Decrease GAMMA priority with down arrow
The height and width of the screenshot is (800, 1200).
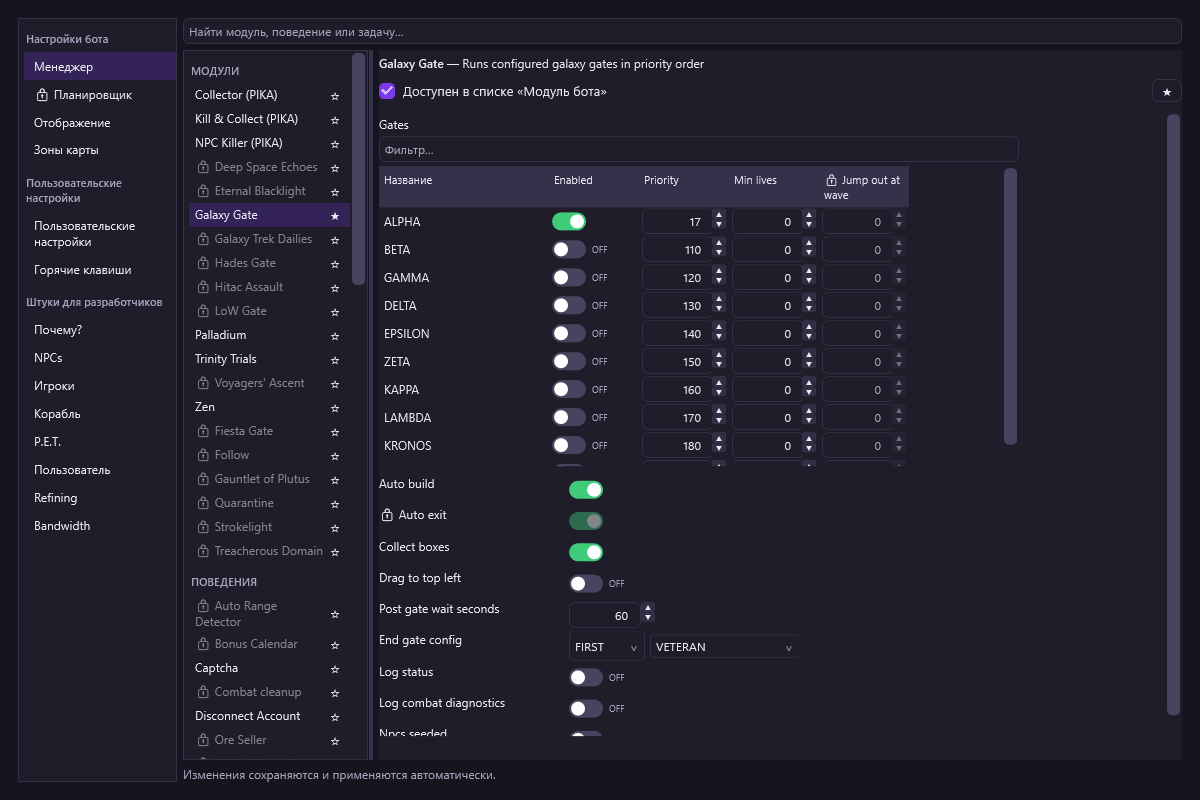pos(719,284)
